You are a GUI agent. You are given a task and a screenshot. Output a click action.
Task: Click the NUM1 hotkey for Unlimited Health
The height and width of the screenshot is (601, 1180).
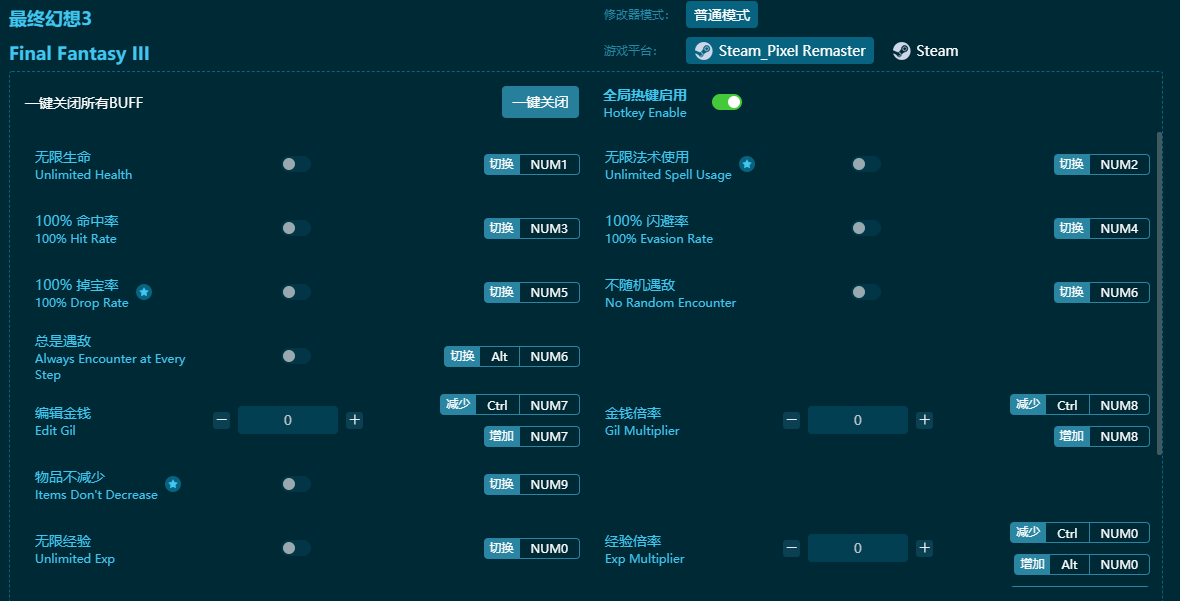pyautogui.click(x=549, y=164)
